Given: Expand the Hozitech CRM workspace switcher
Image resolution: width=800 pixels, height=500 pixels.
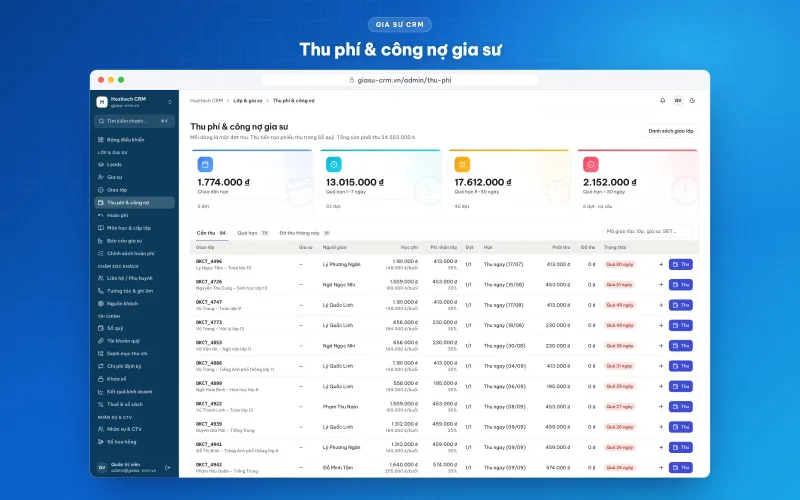Looking at the screenshot, I should tap(169, 102).
